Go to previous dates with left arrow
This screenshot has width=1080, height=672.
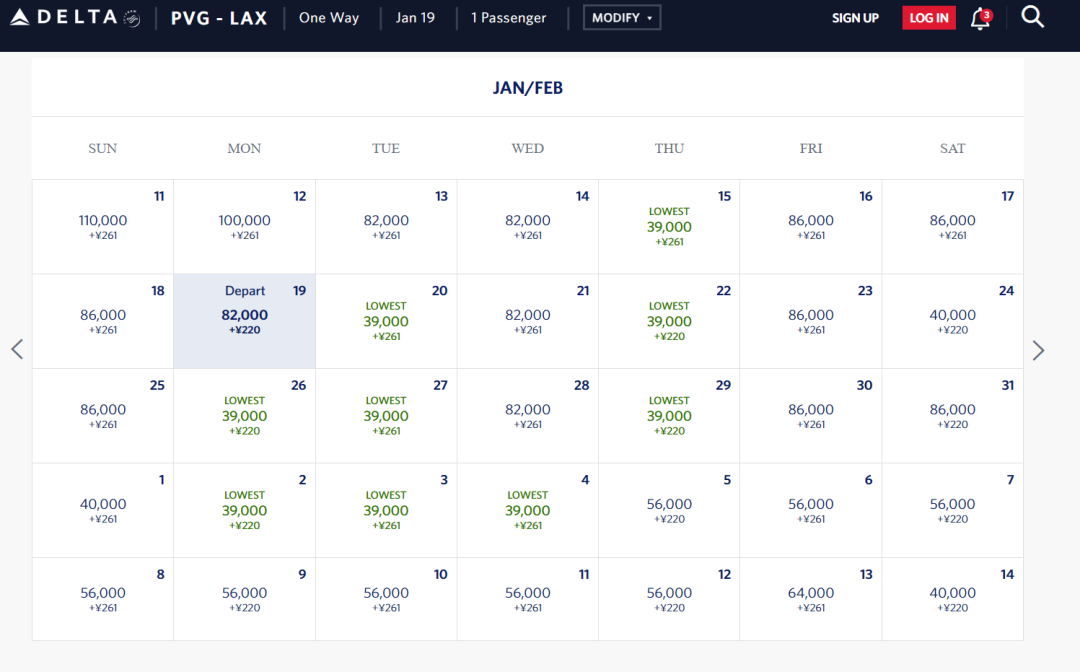pyautogui.click(x=17, y=350)
